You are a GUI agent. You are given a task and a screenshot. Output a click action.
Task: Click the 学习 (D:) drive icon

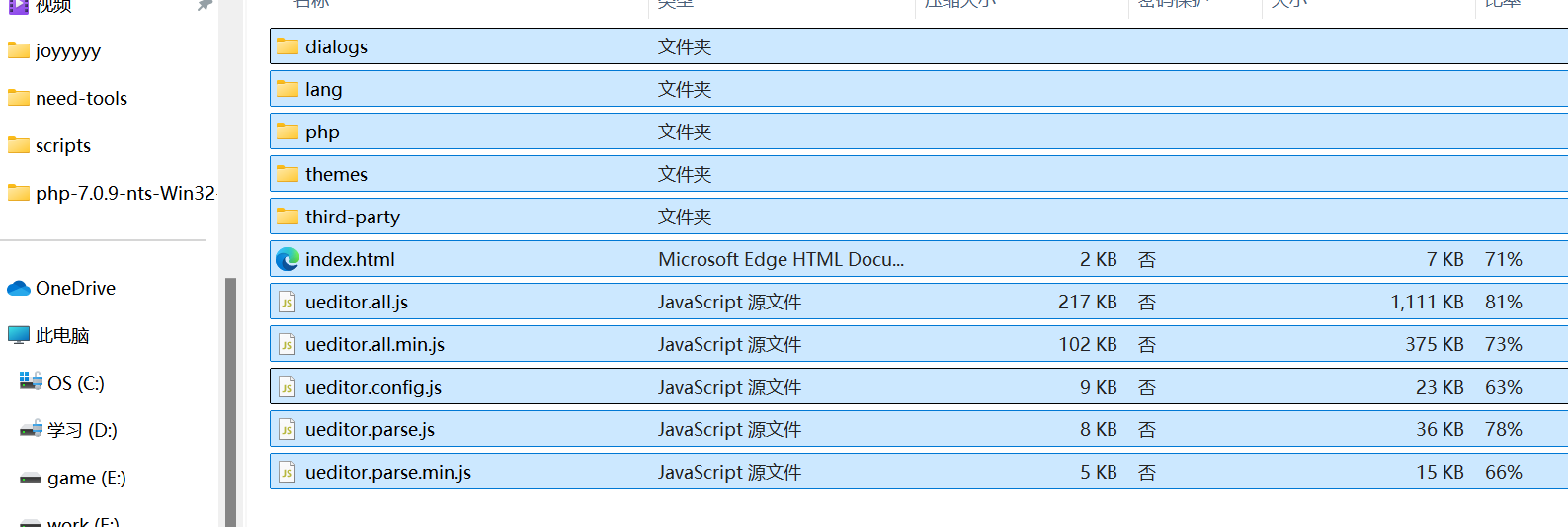point(31,430)
